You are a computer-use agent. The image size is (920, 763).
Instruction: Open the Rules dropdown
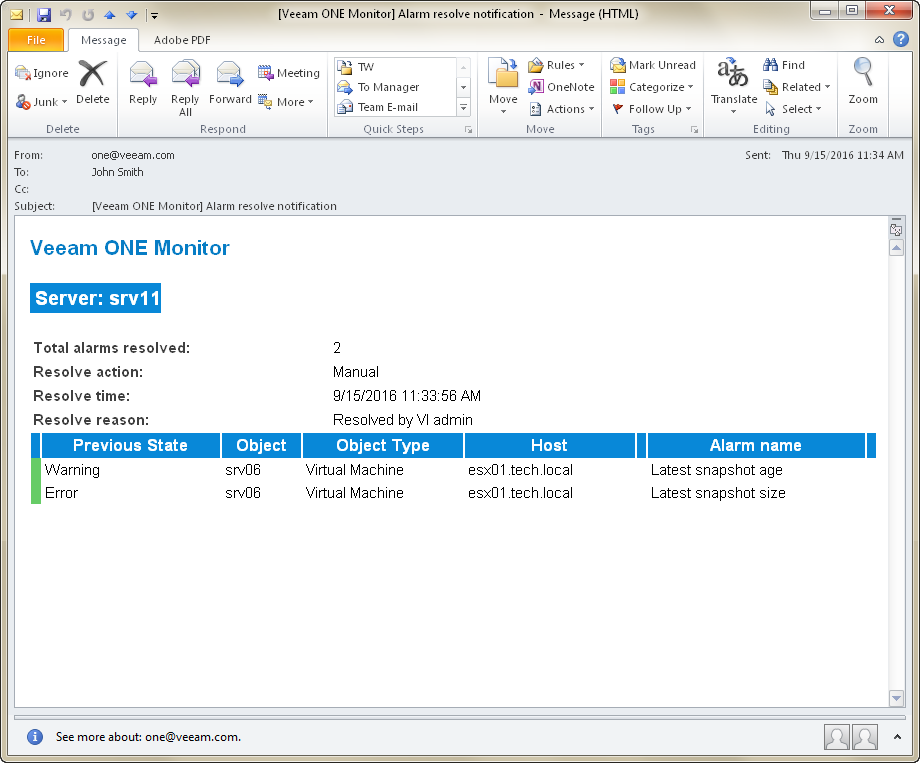pyautogui.click(x=556, y=65)
